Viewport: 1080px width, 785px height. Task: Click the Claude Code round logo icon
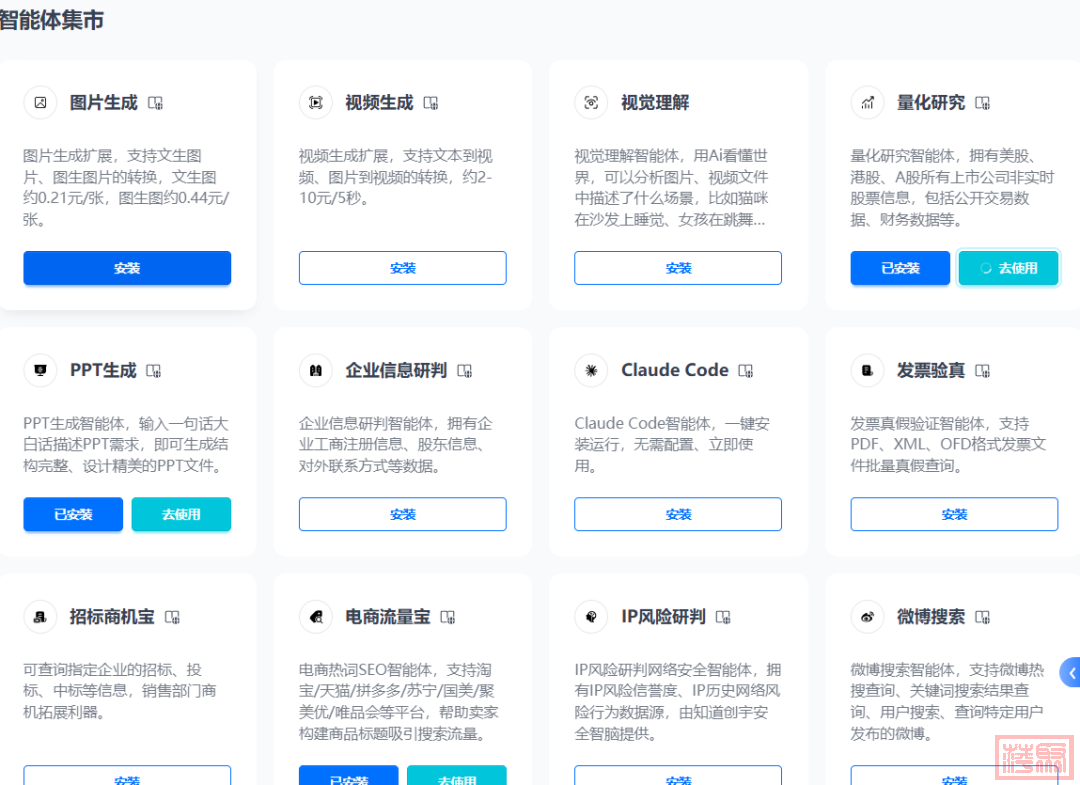click(x=591, y=370)
